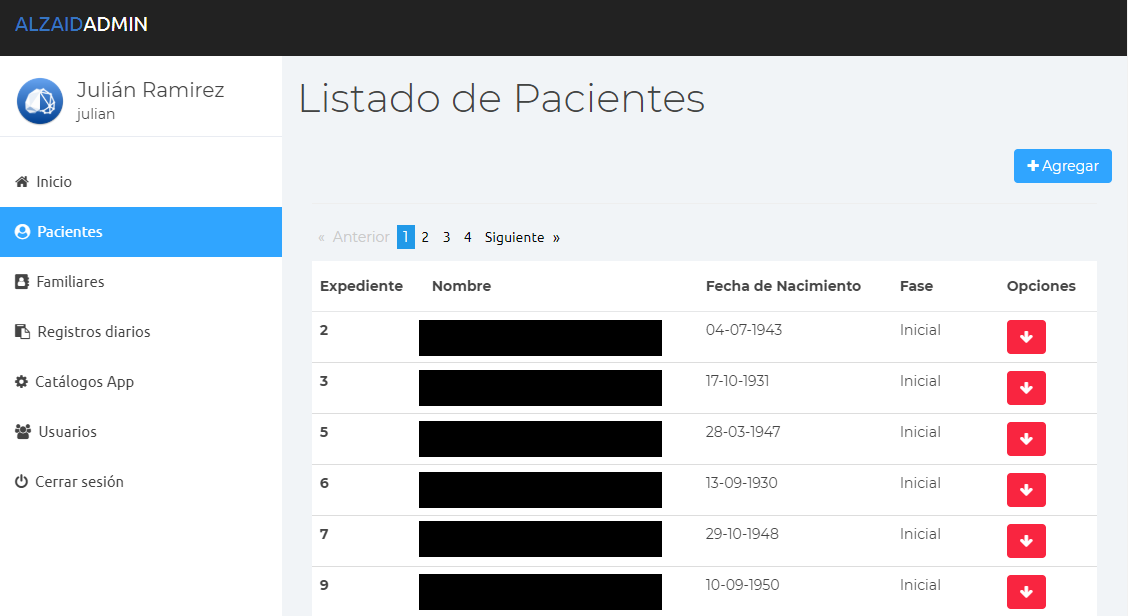Screen dimensions: 1128x616
Task: Click the user circle icon beside Pacientes
Action: click(22, 232)
